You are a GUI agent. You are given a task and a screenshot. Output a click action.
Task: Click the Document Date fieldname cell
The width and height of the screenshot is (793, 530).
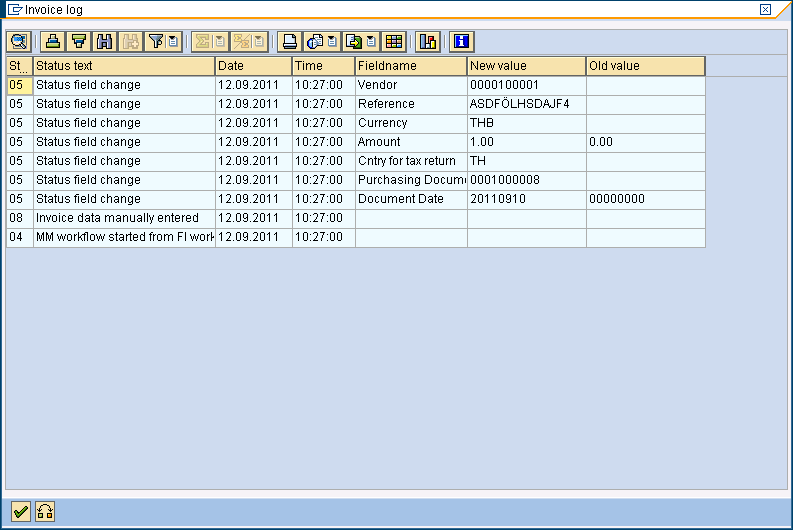411,199
